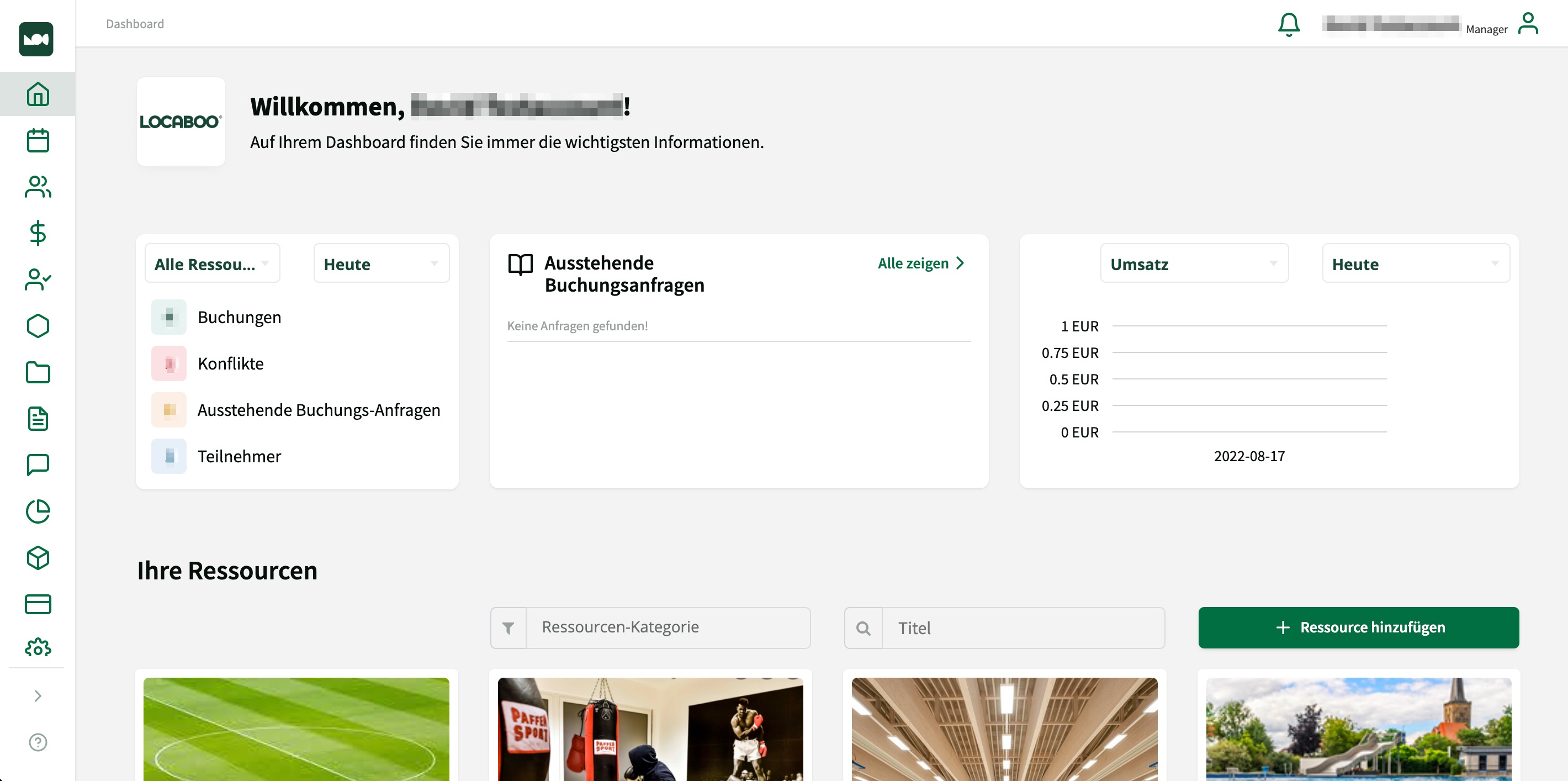Open the hexagon resources icon
The height and width of the screenshot is (781, 1568).
pyautogui.click(x=38, y=326)
